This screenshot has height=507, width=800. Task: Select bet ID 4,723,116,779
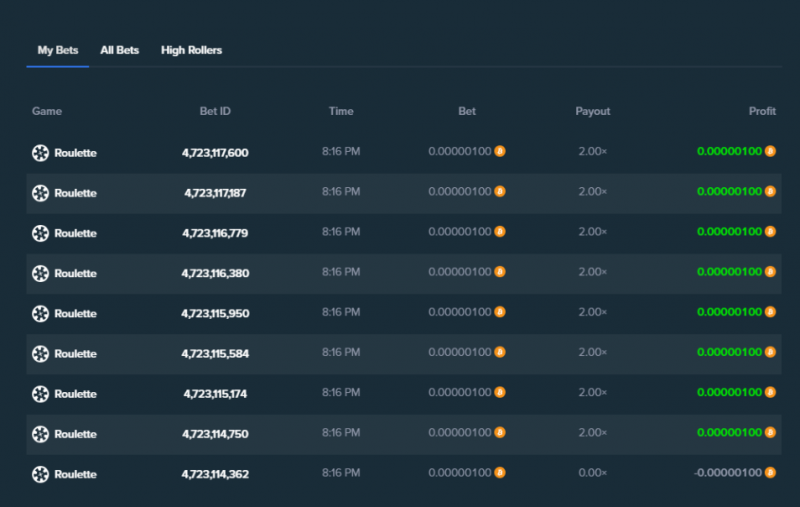215,233
